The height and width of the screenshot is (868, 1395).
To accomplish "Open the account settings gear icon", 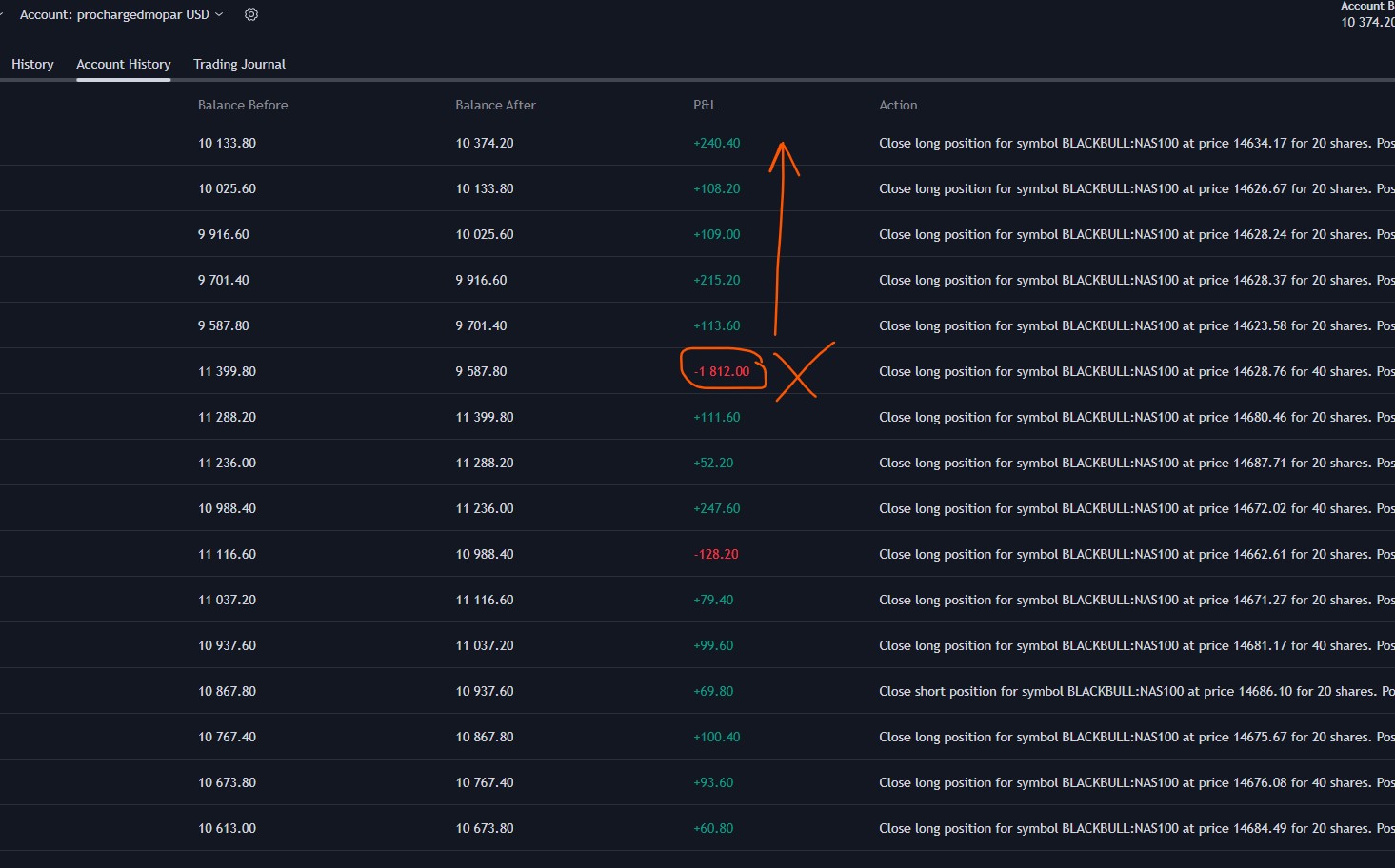I will tap(251, 14).
